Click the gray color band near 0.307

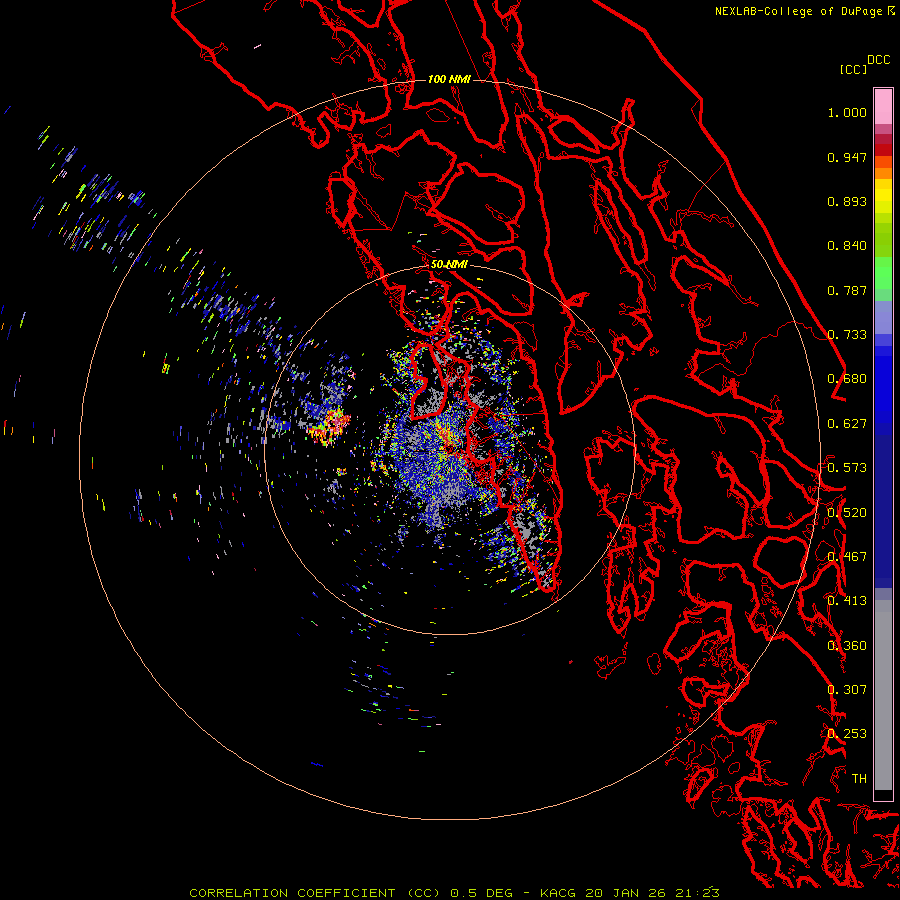[x=883, y=695]
